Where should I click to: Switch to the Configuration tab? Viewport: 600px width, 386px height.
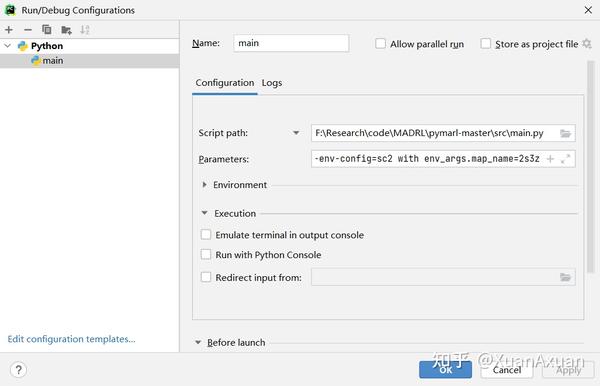tap(225, 83)
